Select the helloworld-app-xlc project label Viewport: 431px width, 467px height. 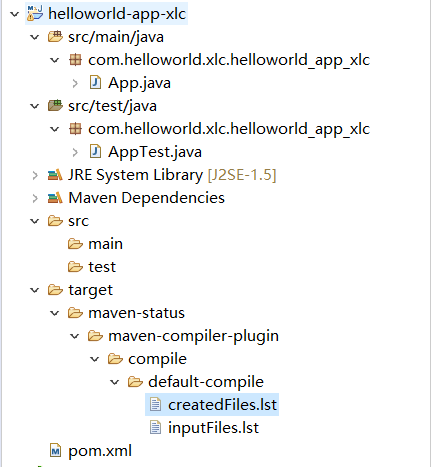click(x=117, y=14)
